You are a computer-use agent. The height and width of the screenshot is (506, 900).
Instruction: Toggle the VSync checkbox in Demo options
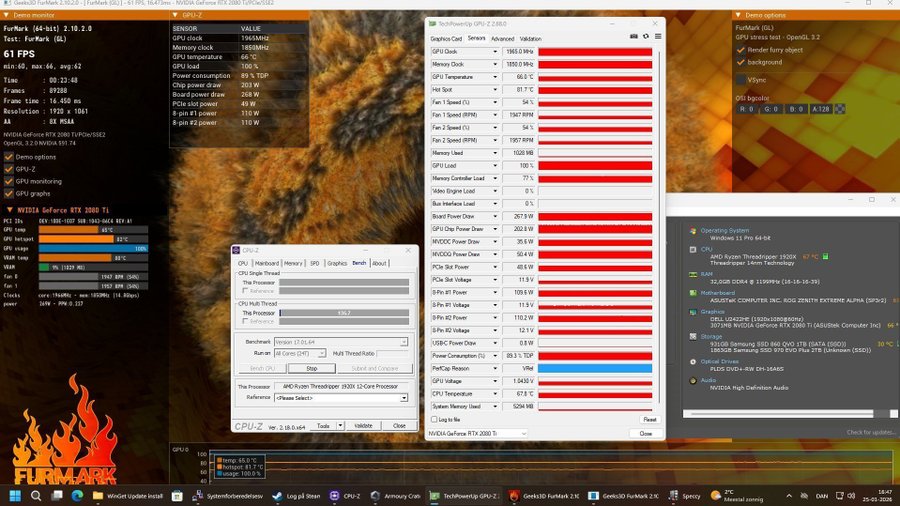[741, 79]
